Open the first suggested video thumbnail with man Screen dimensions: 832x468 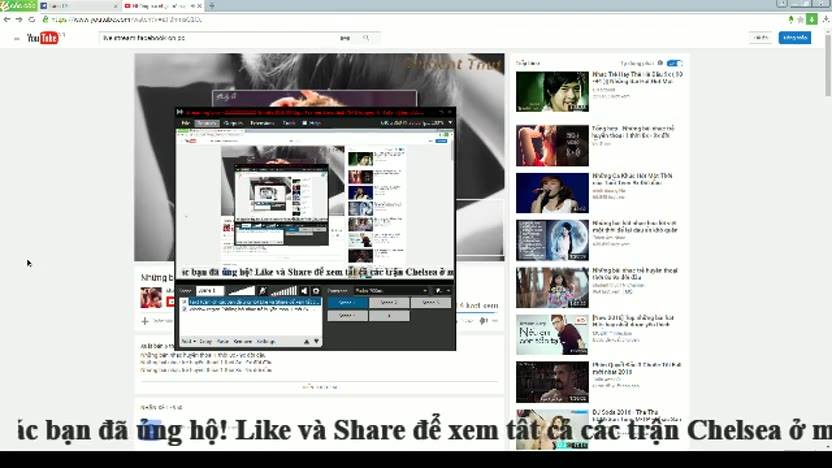552,92
